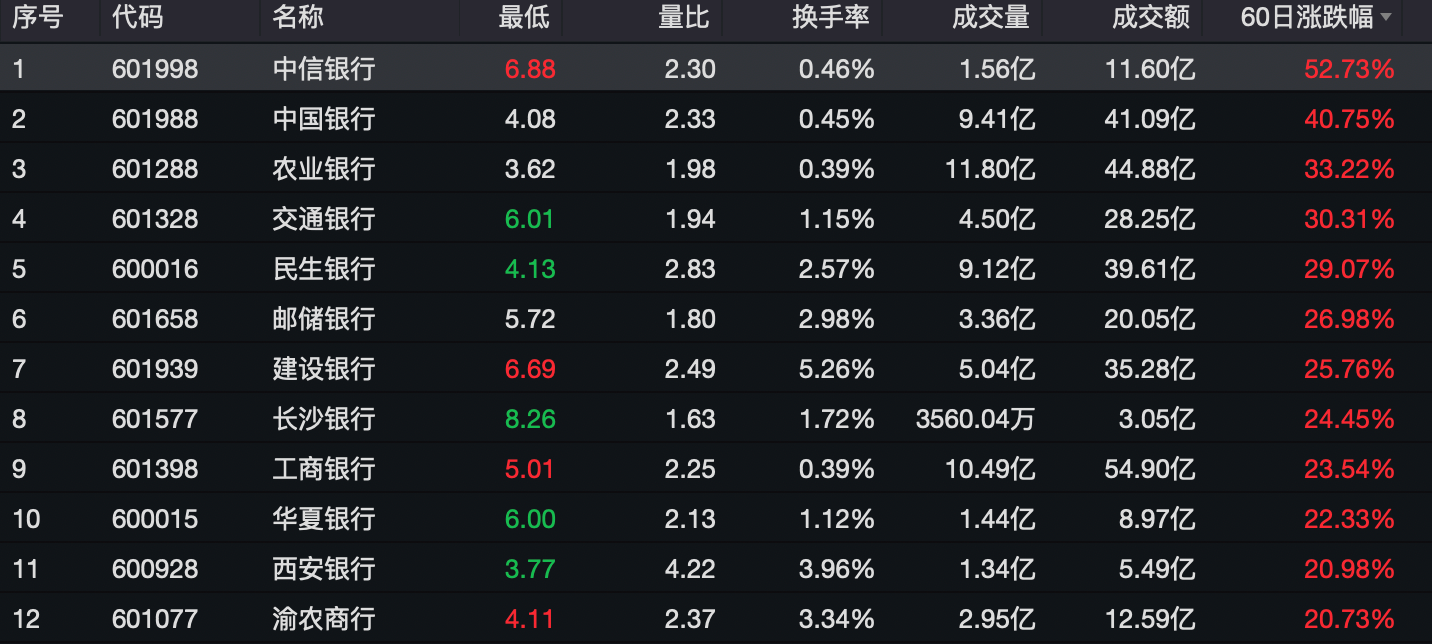
Task: Click stock code 601328
Action: pyautogui.click(x=155, y=219)
